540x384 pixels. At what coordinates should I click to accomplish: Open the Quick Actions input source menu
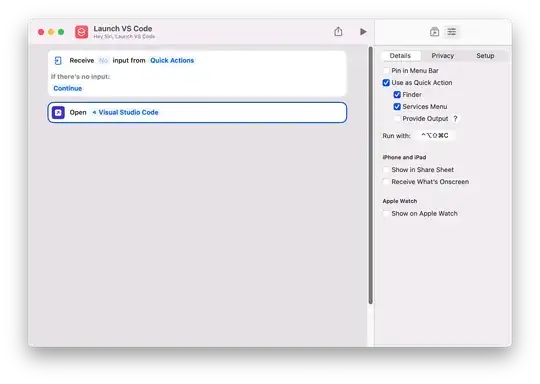[172, 61]
